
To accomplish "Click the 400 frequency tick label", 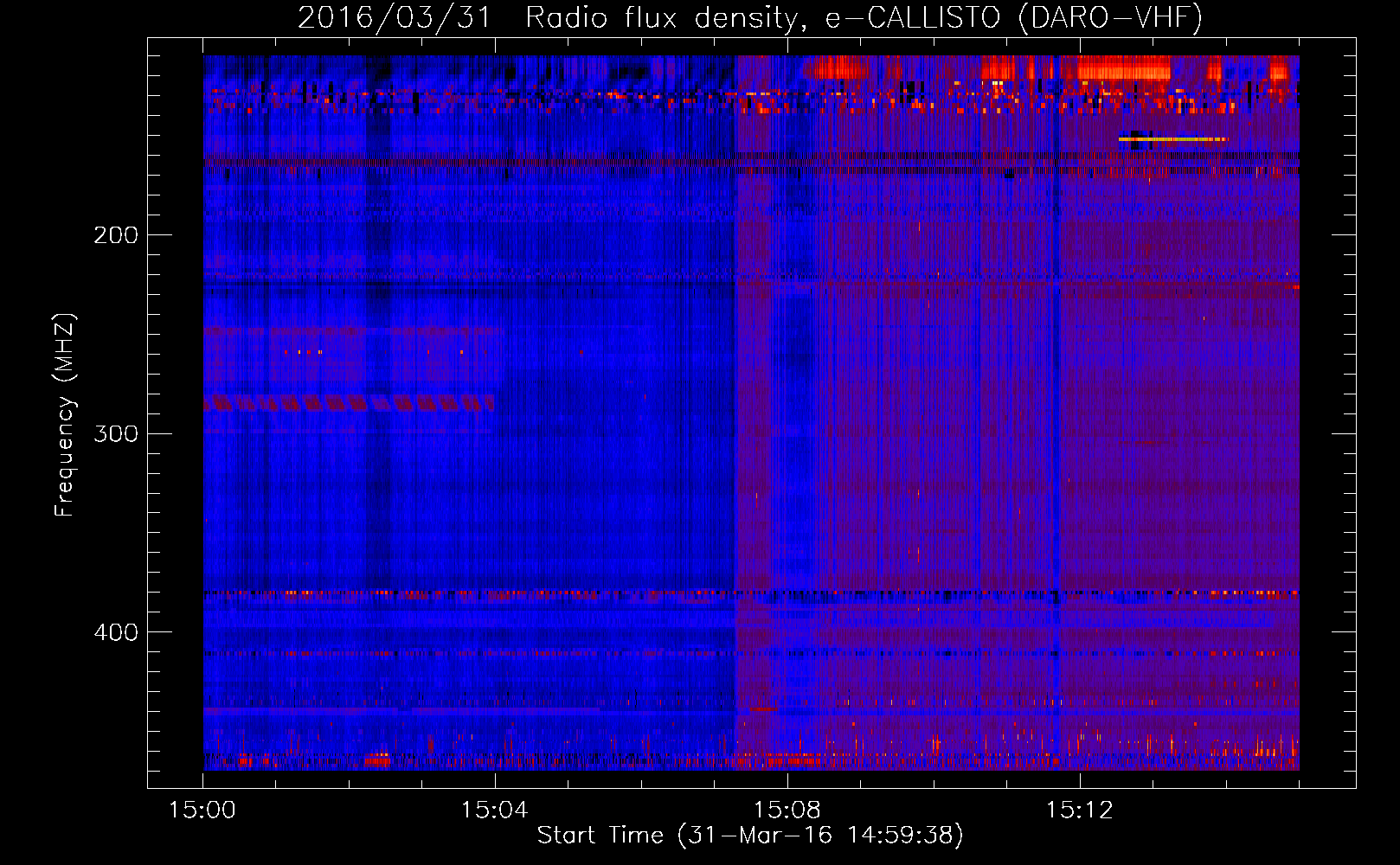I will [x=116, y=632].
